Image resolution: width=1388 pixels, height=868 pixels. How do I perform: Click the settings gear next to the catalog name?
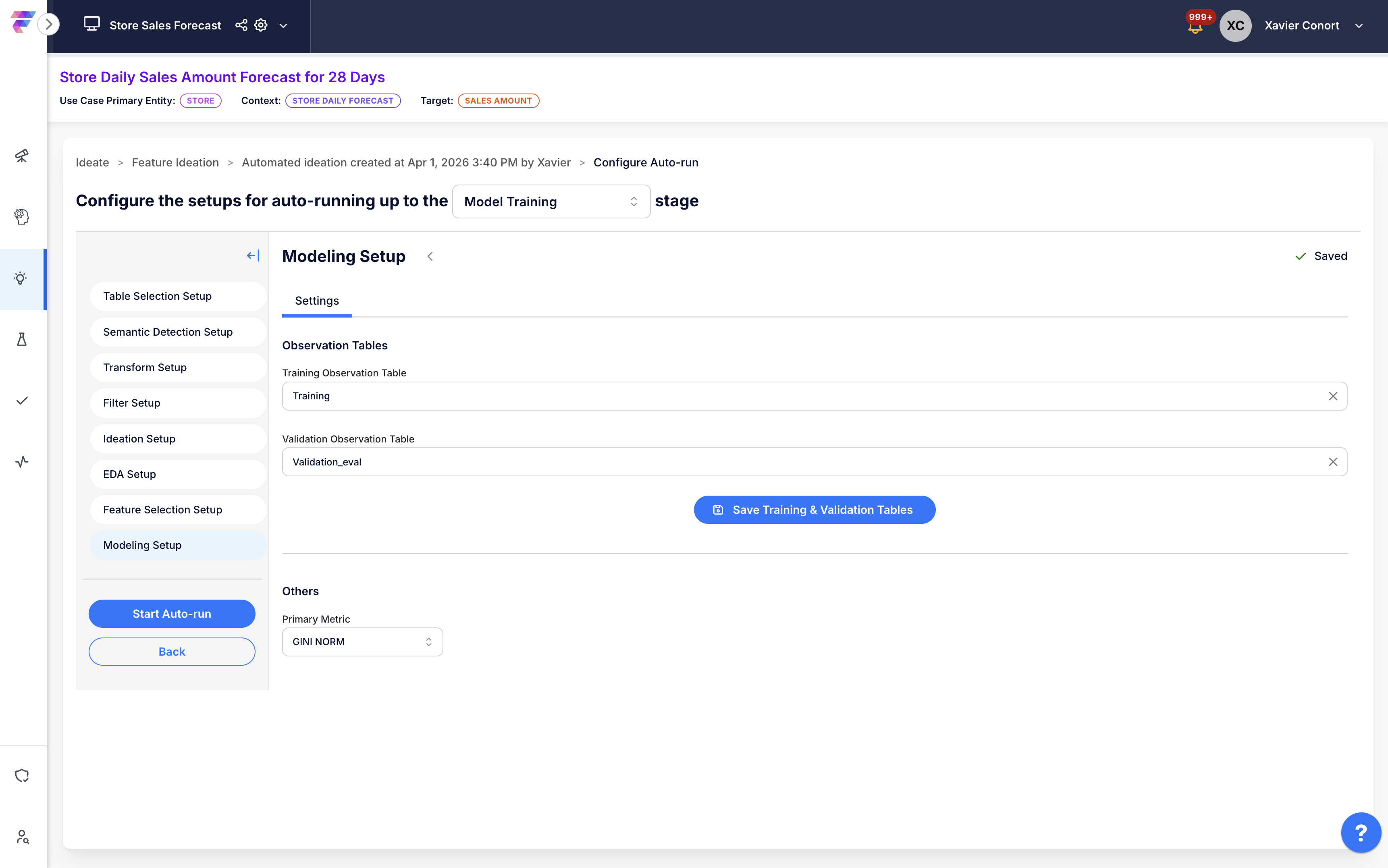(261, 25)
